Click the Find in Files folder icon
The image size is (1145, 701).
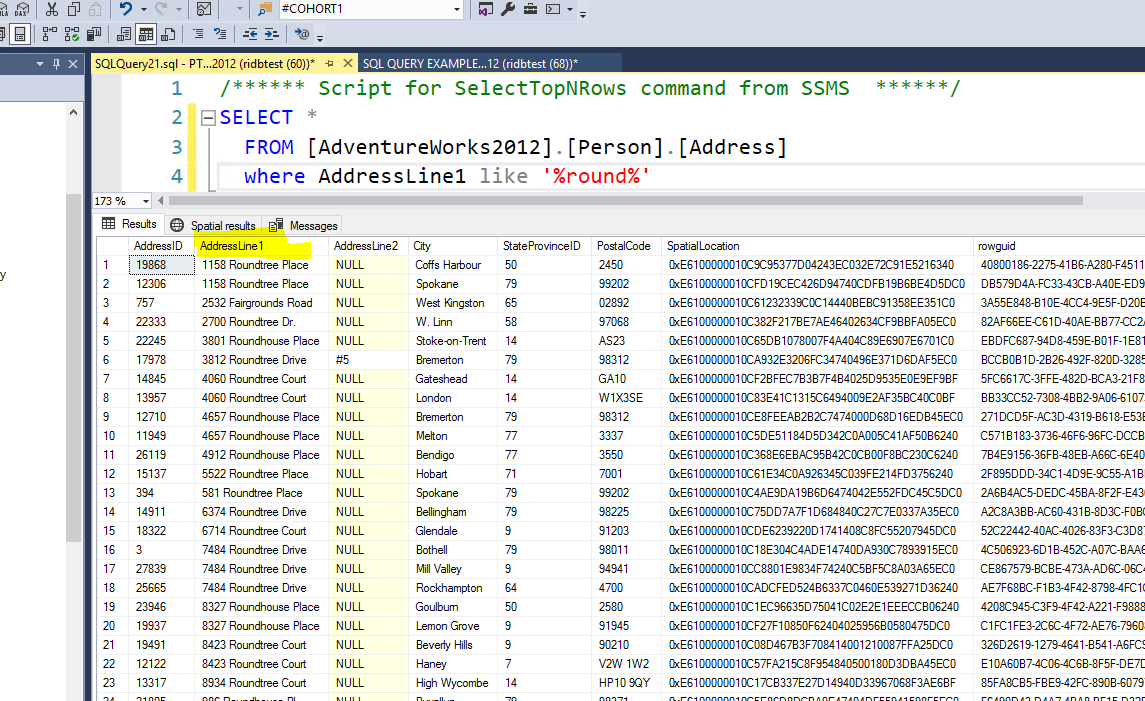click(264, 9)
